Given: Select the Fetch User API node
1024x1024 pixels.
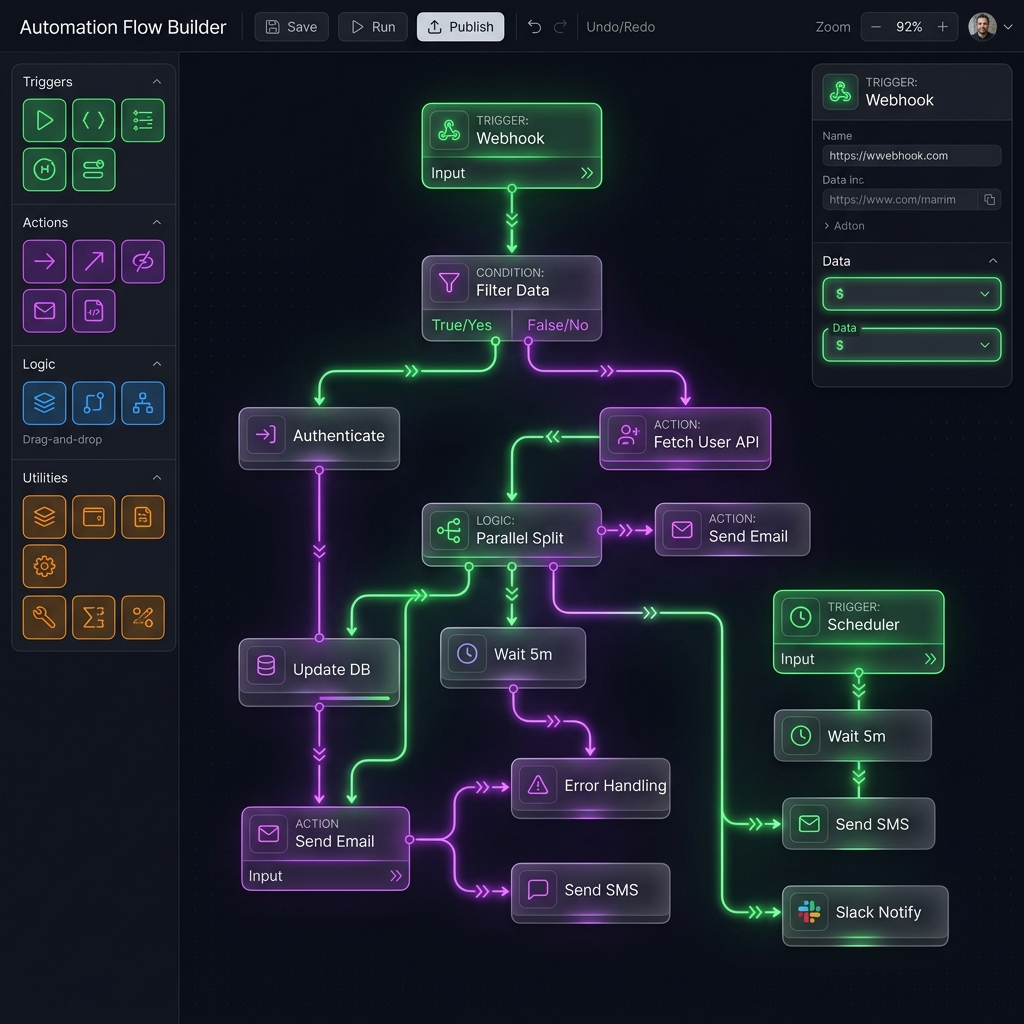Looking at the screenshot, I should point(685,438).
